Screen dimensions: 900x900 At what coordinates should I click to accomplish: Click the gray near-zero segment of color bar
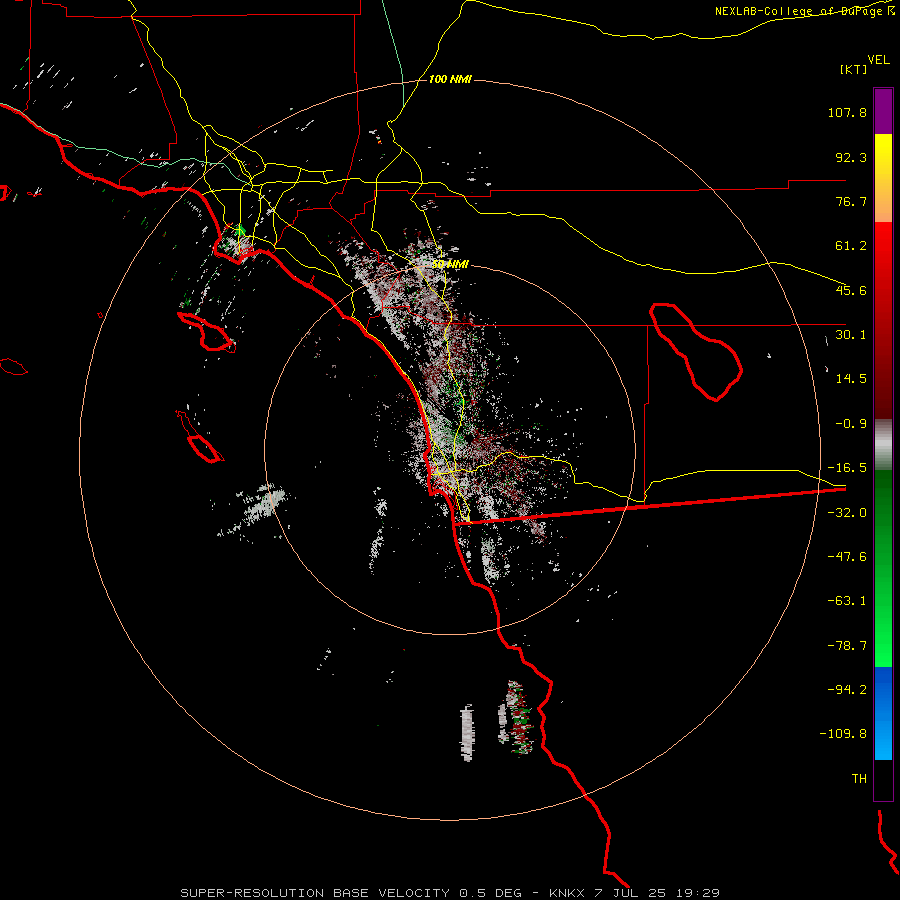point(883,445)
